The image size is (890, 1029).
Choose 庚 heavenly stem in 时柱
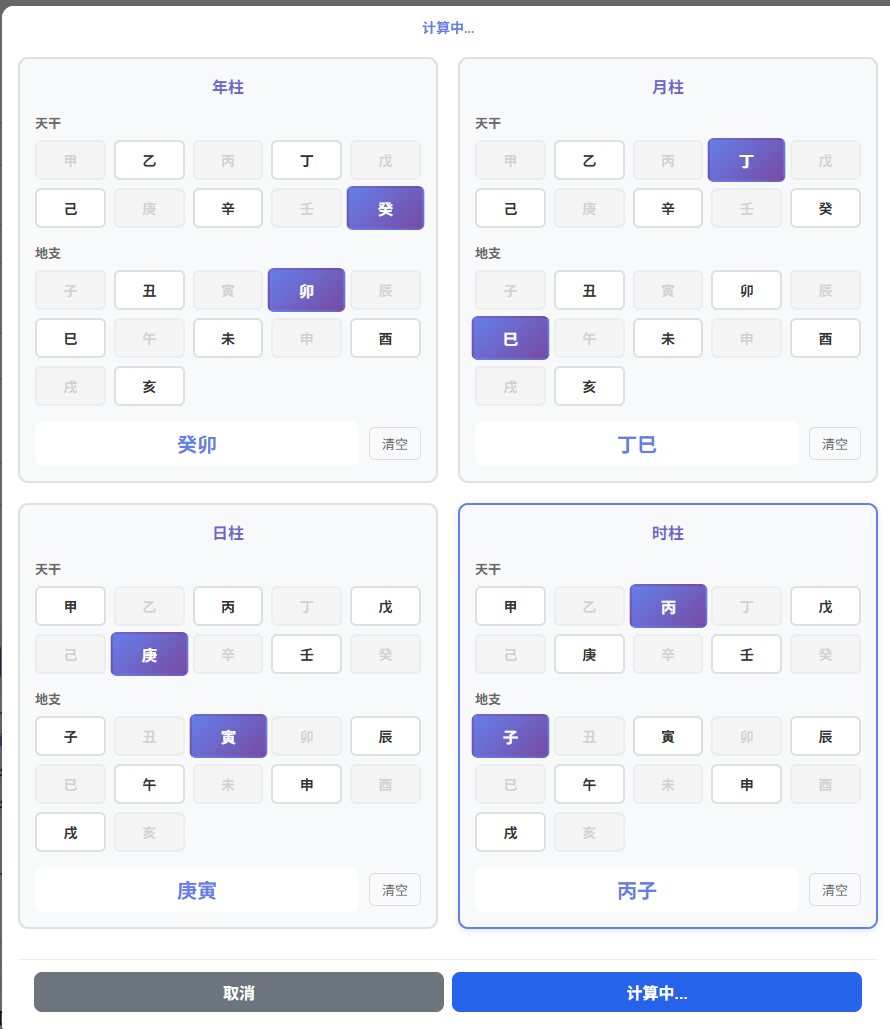(589, 654)
